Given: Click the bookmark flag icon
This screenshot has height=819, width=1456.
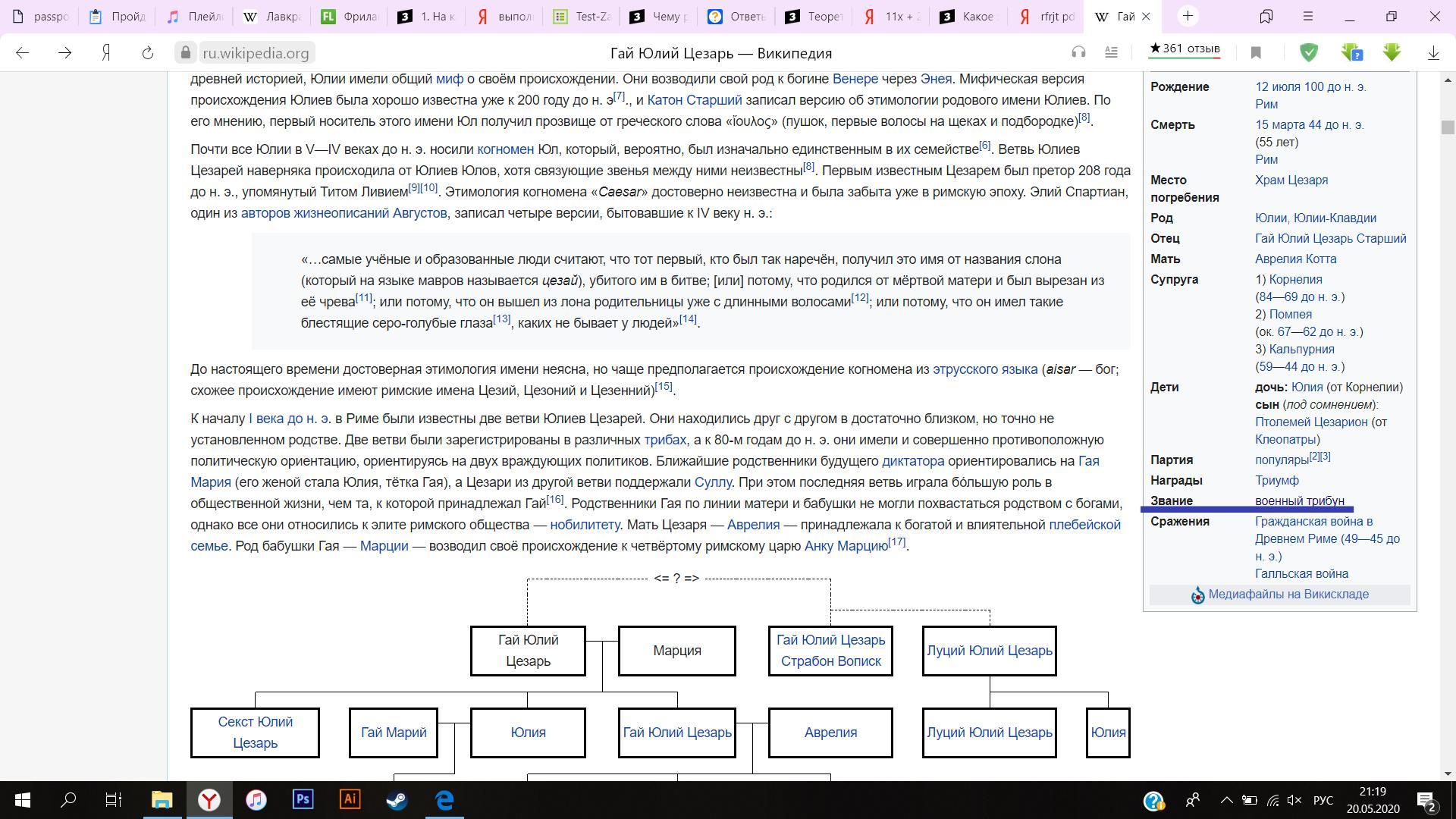Looking at the screenshot, I should (1256, 52).
